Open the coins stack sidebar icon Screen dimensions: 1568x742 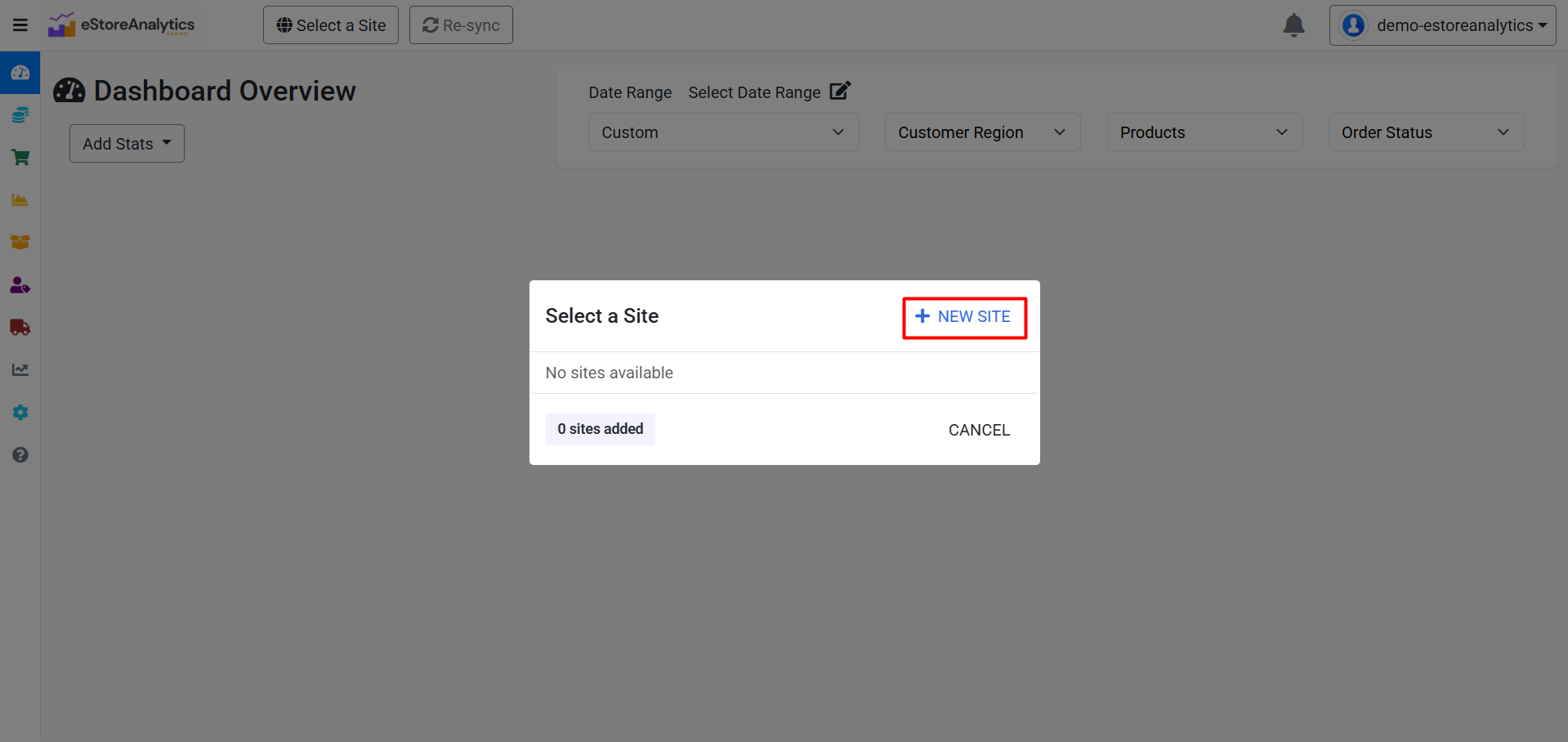point(20,115)
